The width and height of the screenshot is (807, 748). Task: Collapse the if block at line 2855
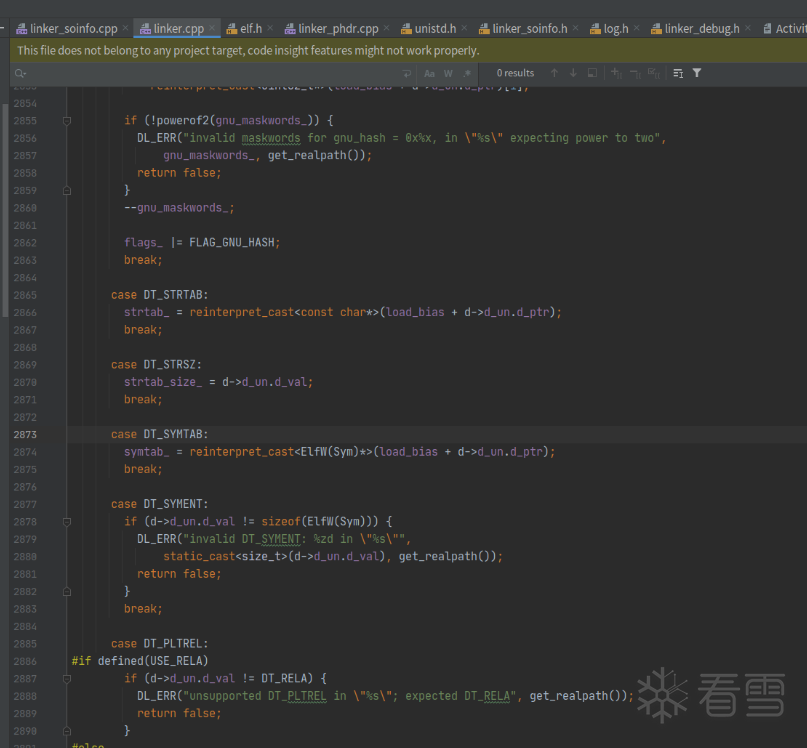[x=67, y=120]
